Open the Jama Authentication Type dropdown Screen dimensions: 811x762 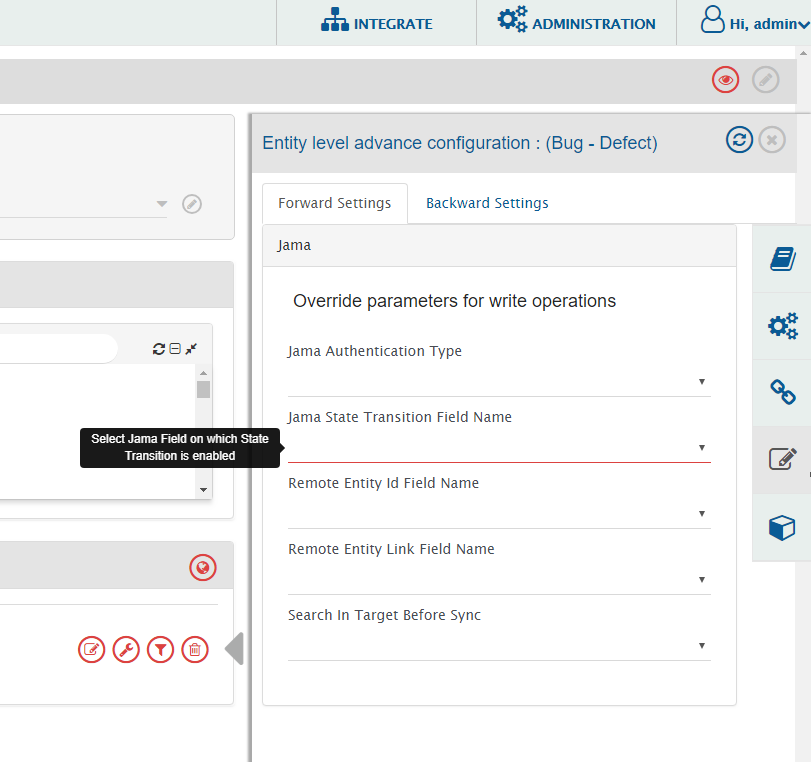[x=499, y=381]
